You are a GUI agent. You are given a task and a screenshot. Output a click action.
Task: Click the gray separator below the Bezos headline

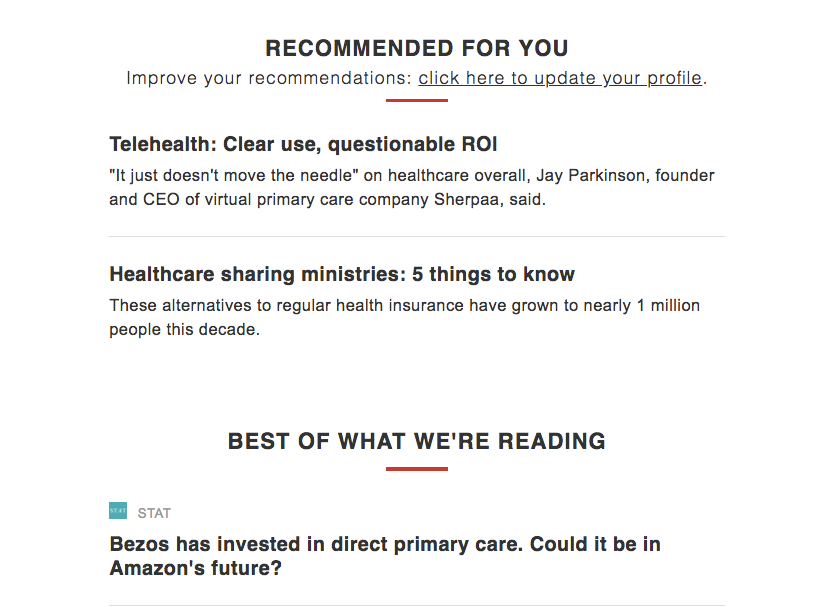(417, 605)
